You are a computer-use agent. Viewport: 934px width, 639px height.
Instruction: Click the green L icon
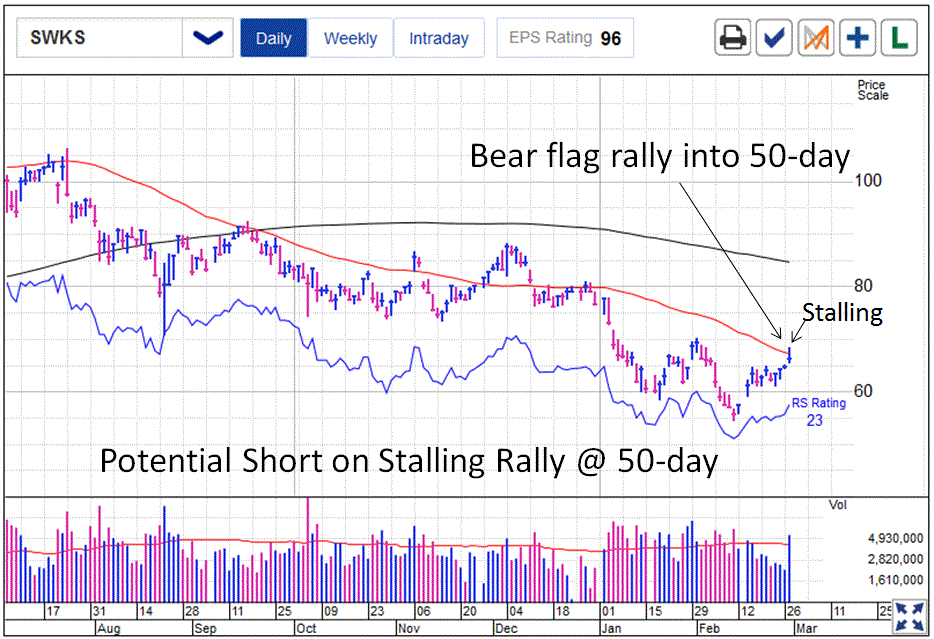click(899, 38)
